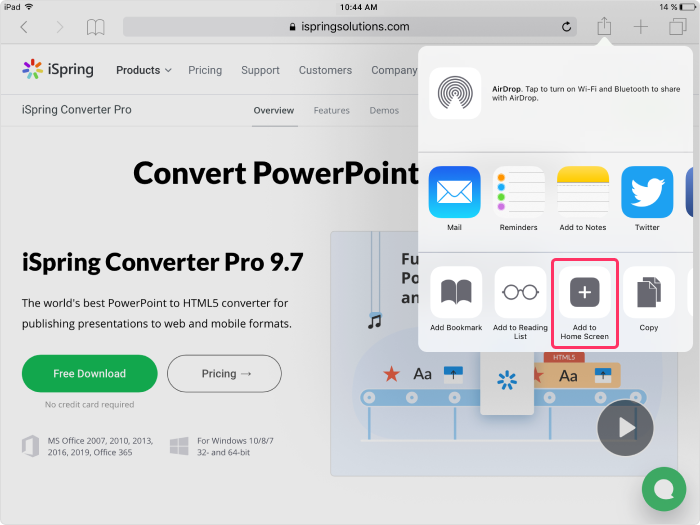Click 'For Windows 10/8/7' text
This screenshot has height=525, width=700.
(235, 441)
